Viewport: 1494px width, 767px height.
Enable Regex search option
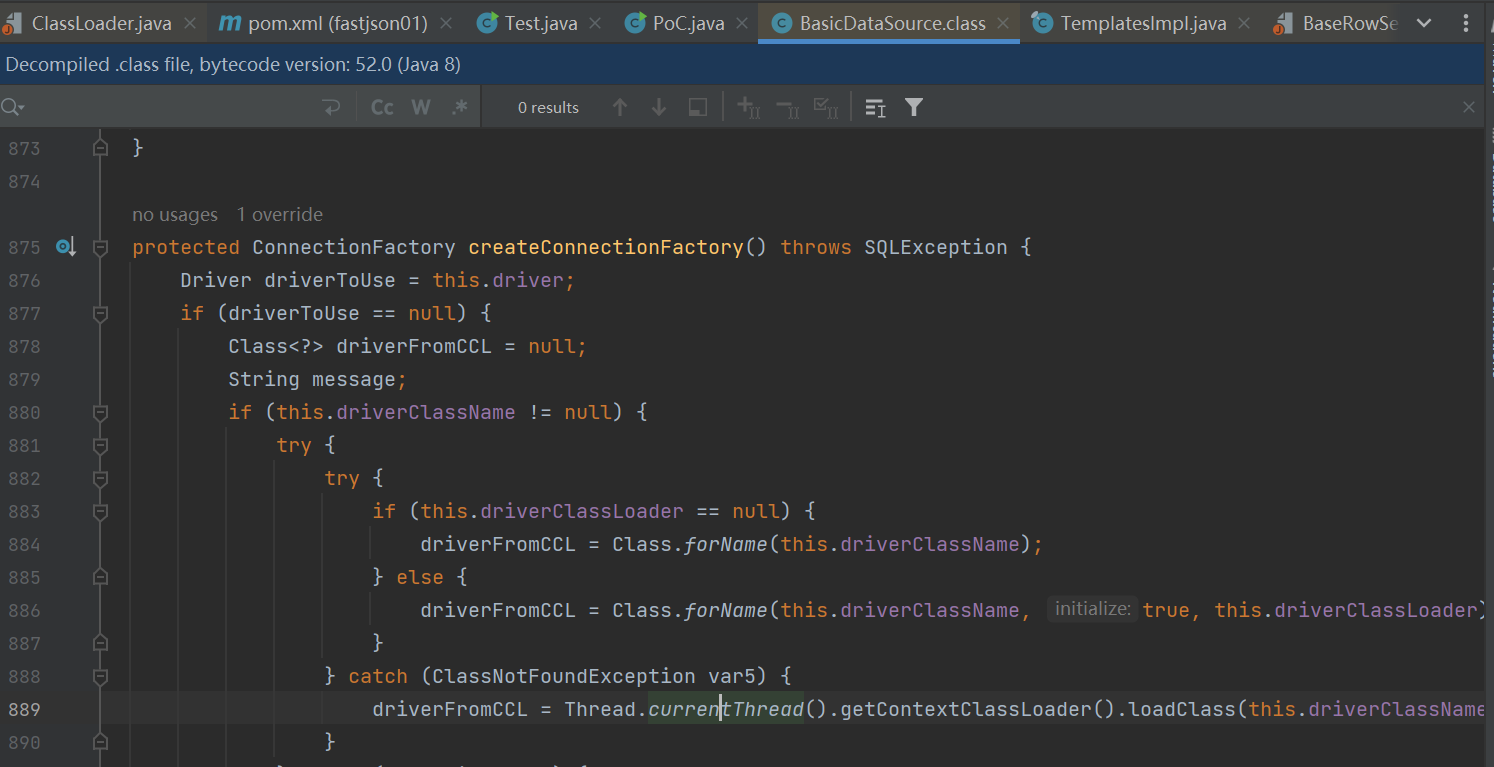point(459,108)
